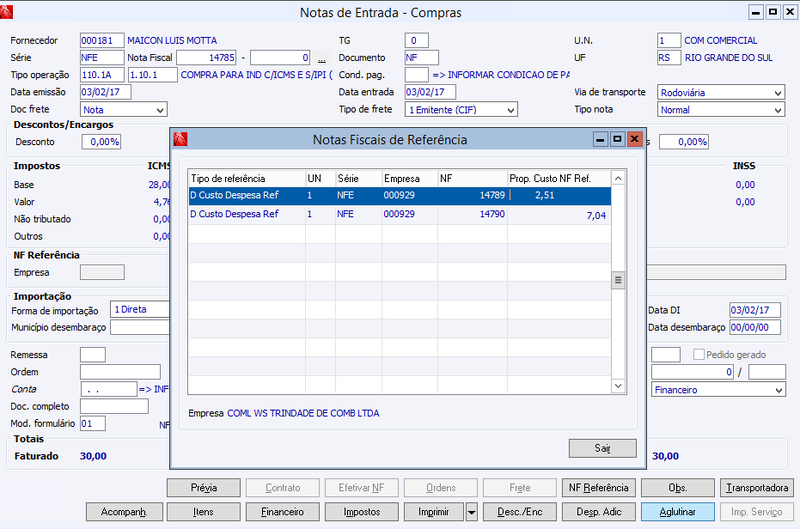Open the Tipo nota Normal dropdown
Image resolution: width=800 pixels, height=529 pixels.
720,110
